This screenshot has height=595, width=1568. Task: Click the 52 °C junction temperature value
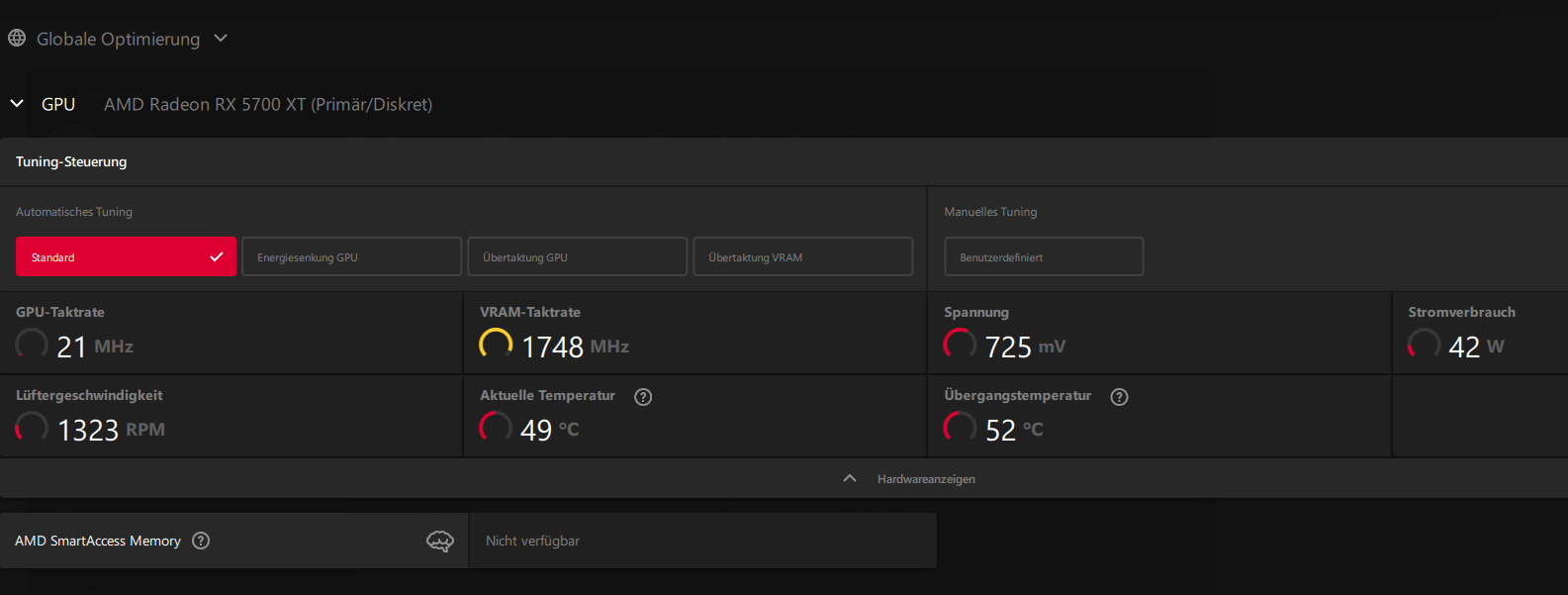tap(1014, 430)
